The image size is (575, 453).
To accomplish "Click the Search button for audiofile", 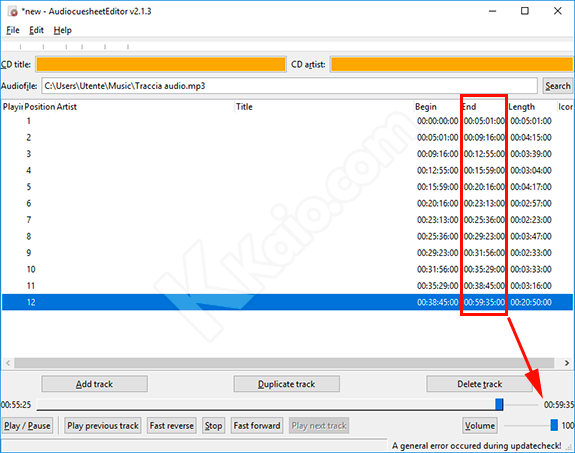I will click(557, 86).
